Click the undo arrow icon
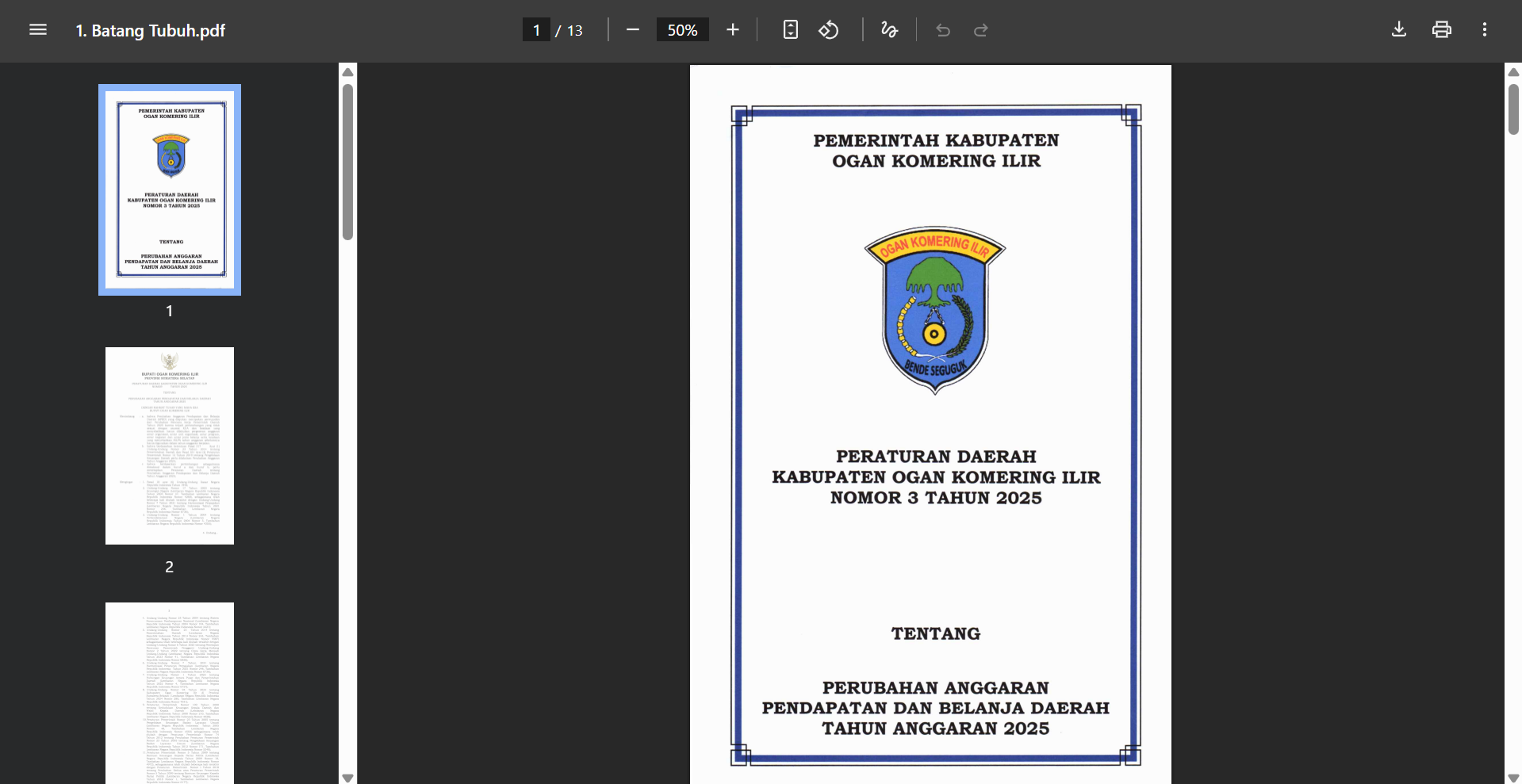 coord(942,30)
